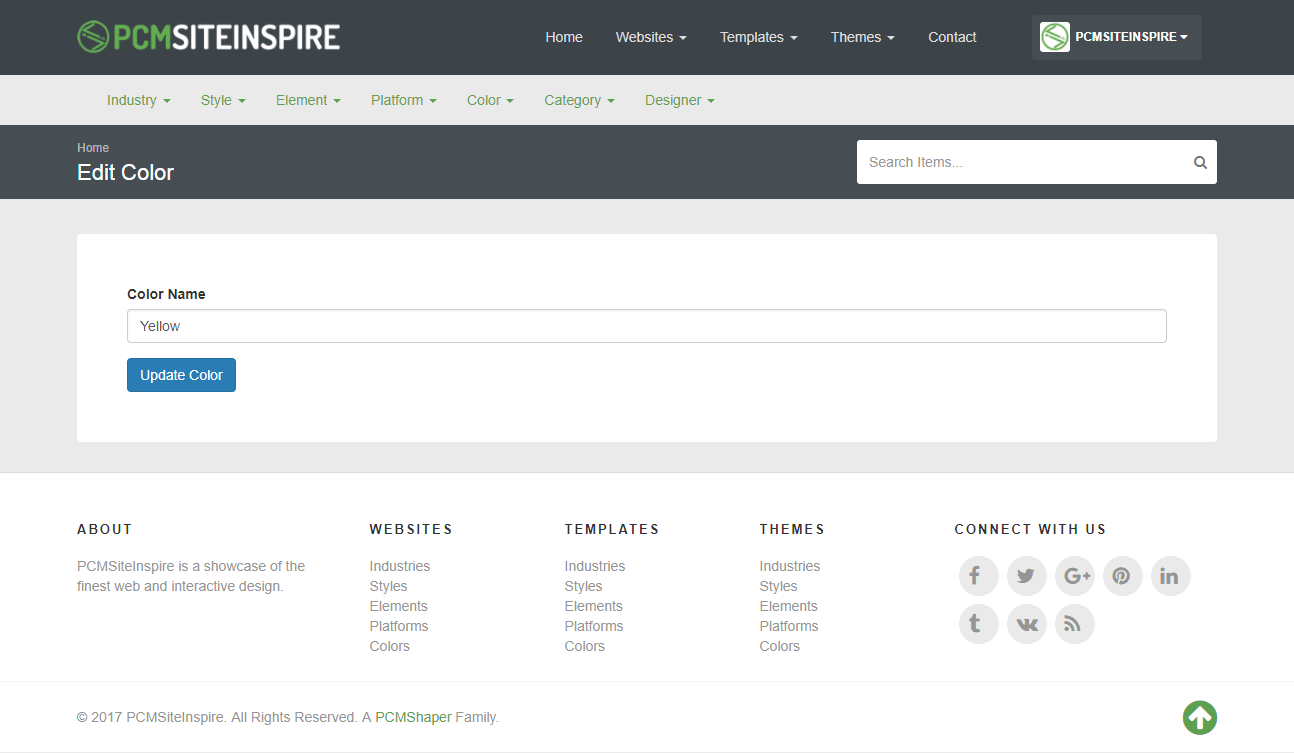The image size is (1294, 753).
Task: Click the Edit Color page heading
Action: [x=125, y=172]
